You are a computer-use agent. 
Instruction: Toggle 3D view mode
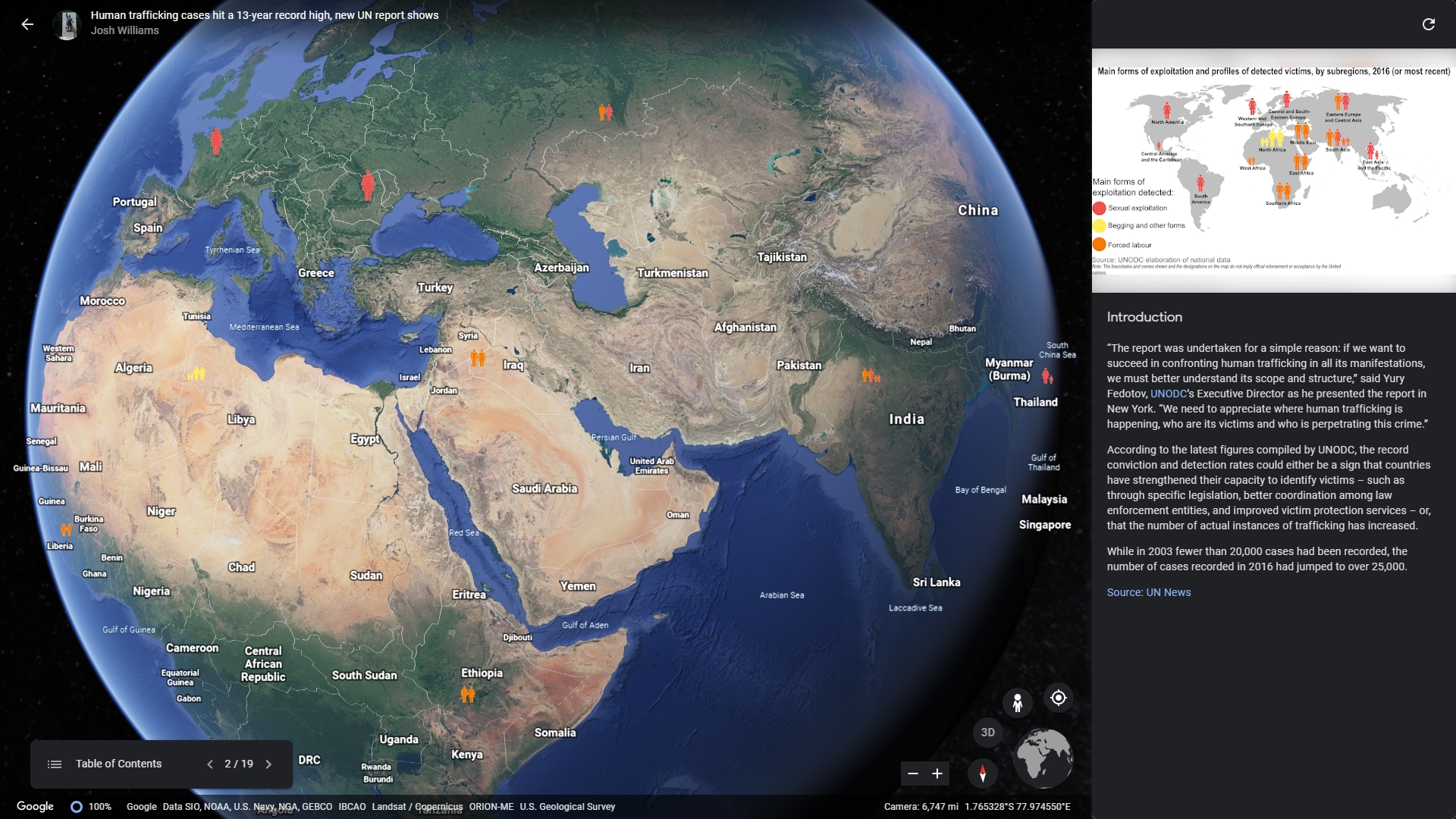(987, 731)
